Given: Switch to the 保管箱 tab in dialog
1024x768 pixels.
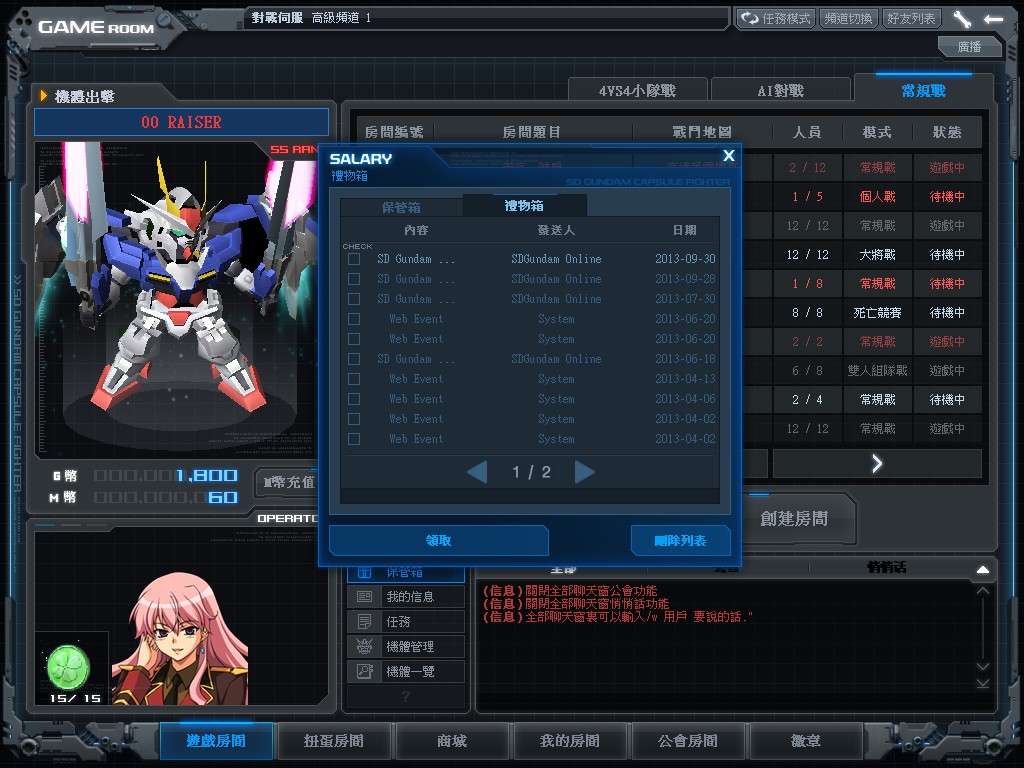Looking at the screenshot, I should coord(401,208).
